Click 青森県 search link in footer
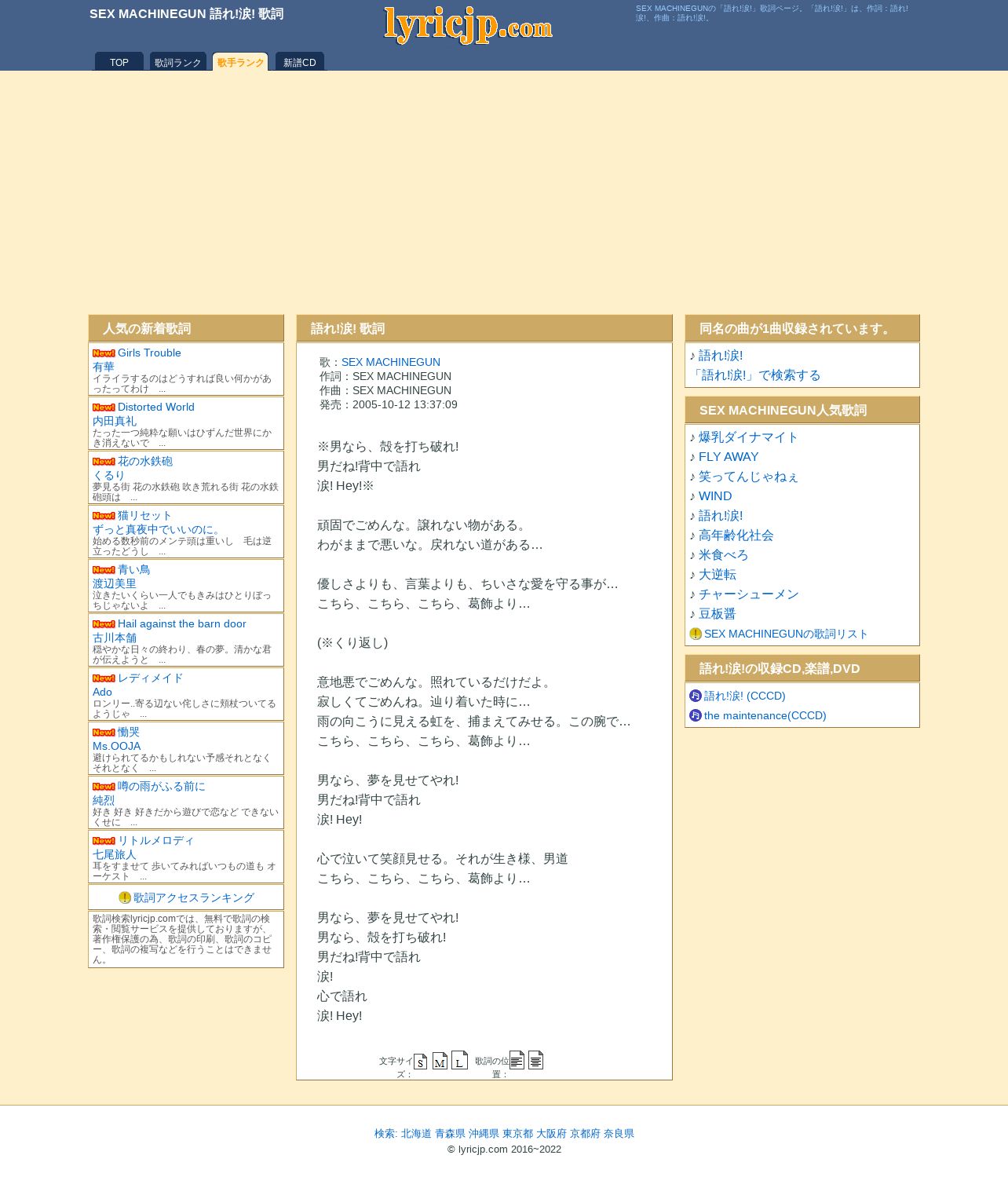Image resolution: width=1008 pixels, height=1177 pixels. click(x=450, y=1134)
